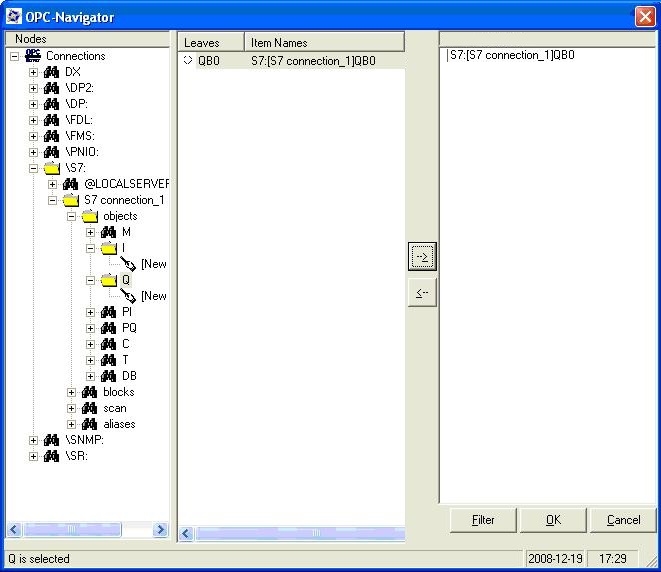Image resolution: width=661 pixels, height=572 pixels.
Task: Click the Nodes panel header
Action: (x=87, y=39)
